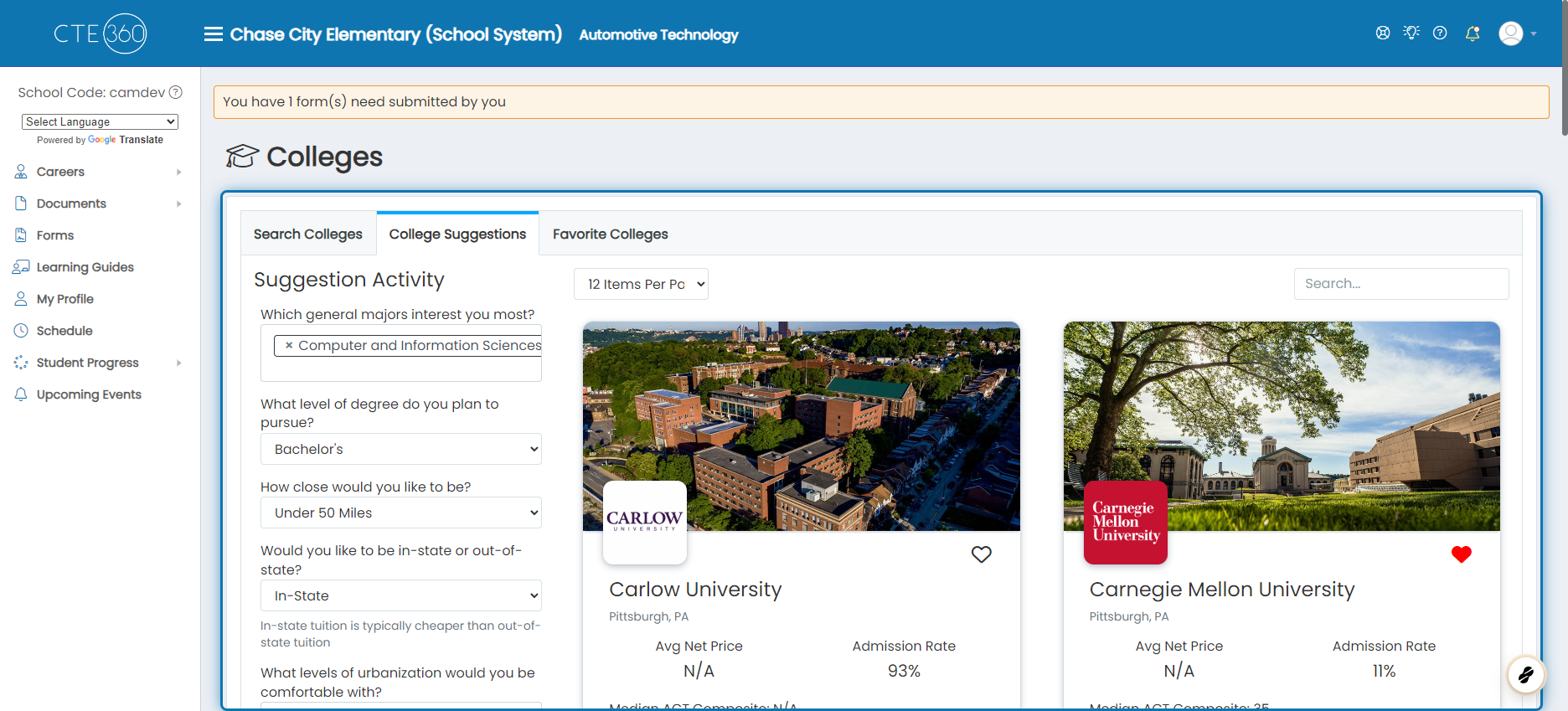Open the degree level Bachelor's dropdown
Screen dimensions: 1568x711
click(x=401, y=449)
